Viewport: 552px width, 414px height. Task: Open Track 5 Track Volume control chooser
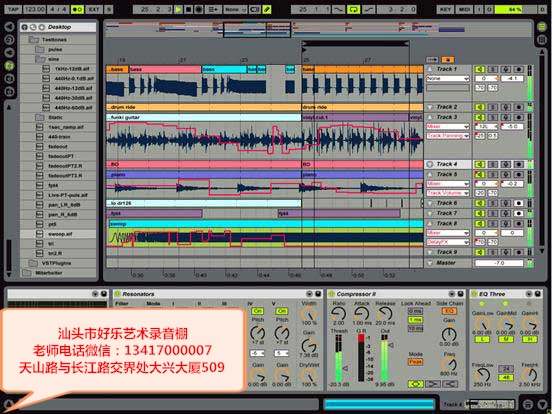tap(447, 193)
